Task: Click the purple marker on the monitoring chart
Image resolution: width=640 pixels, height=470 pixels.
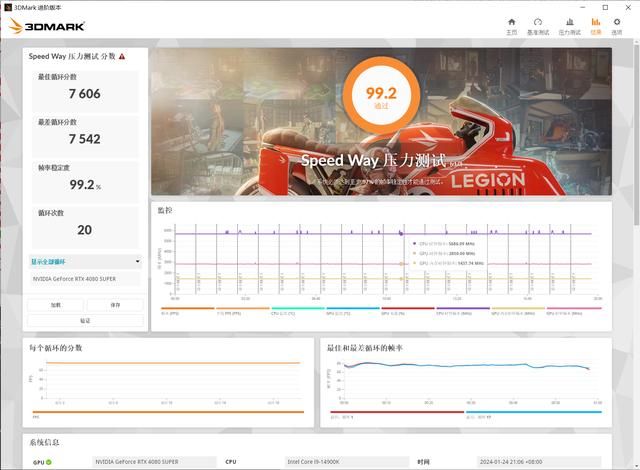Action: coord(401,233)
